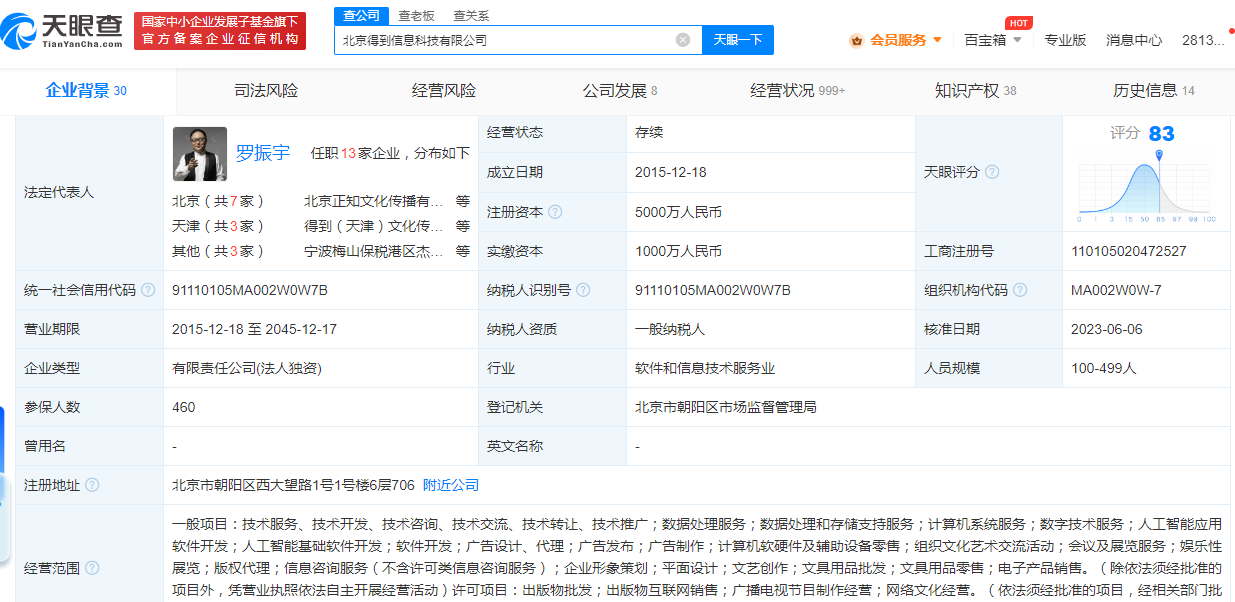
Task: Expand 等 for the 北京 company list
Action: pos(463,200)
